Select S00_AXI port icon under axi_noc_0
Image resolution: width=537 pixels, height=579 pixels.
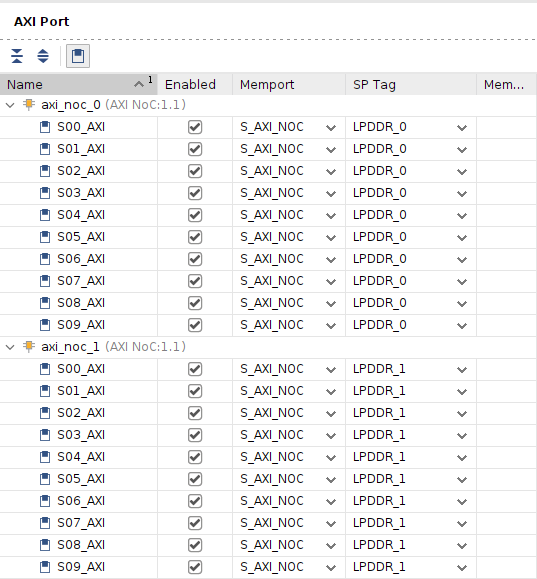(45, 127)
